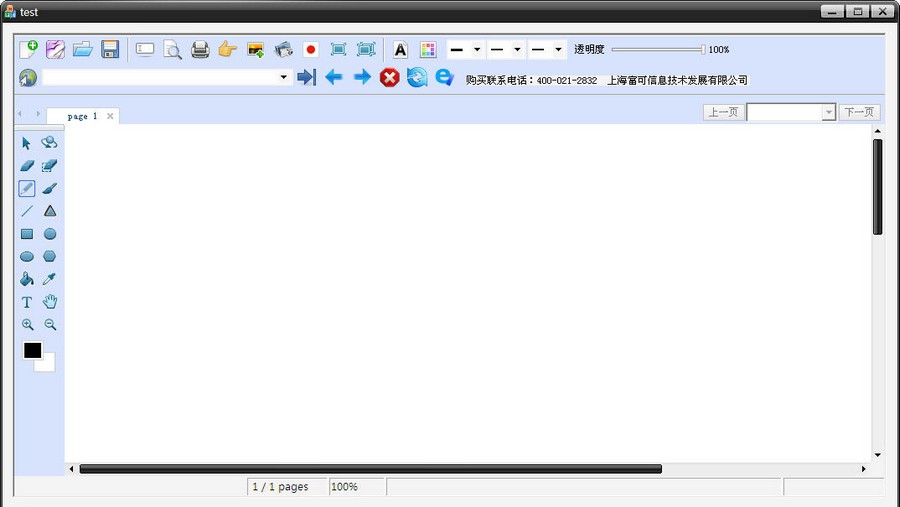Open the third line style dropdown
The width and height of the screenshot is (900, 507).
point(558,50)
